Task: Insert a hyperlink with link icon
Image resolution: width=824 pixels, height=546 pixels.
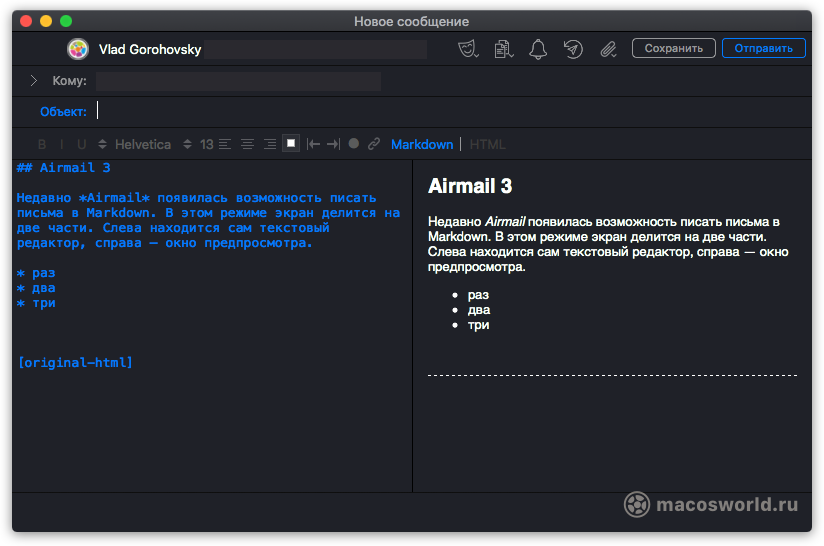Action: click(x=374, y=144)
